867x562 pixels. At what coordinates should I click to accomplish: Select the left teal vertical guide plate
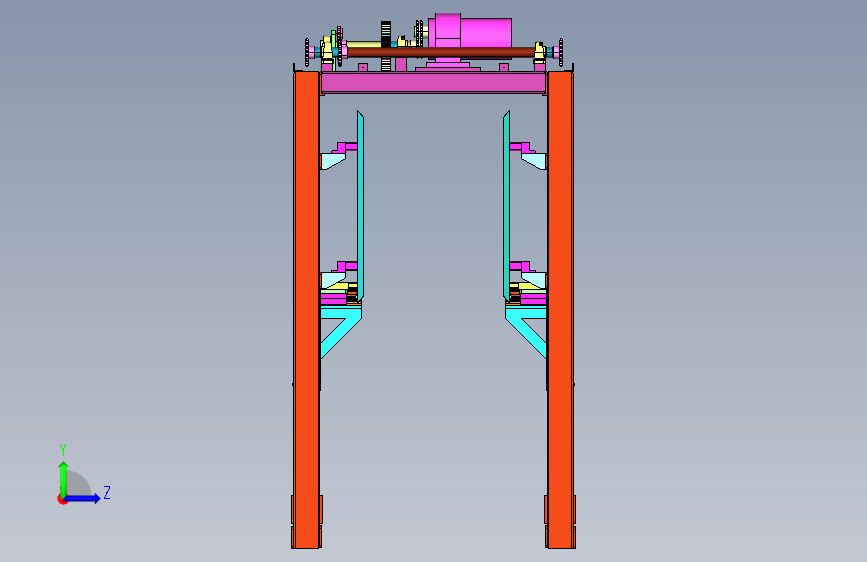(x=361, y=206)
